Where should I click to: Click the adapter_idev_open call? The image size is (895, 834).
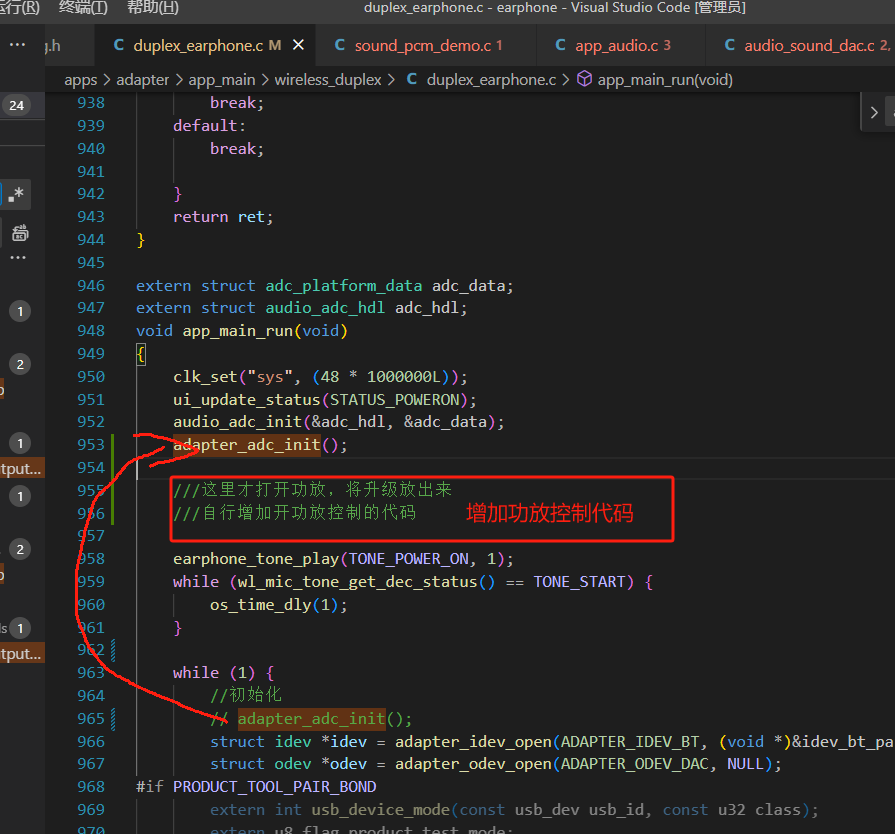coord(473,742)
